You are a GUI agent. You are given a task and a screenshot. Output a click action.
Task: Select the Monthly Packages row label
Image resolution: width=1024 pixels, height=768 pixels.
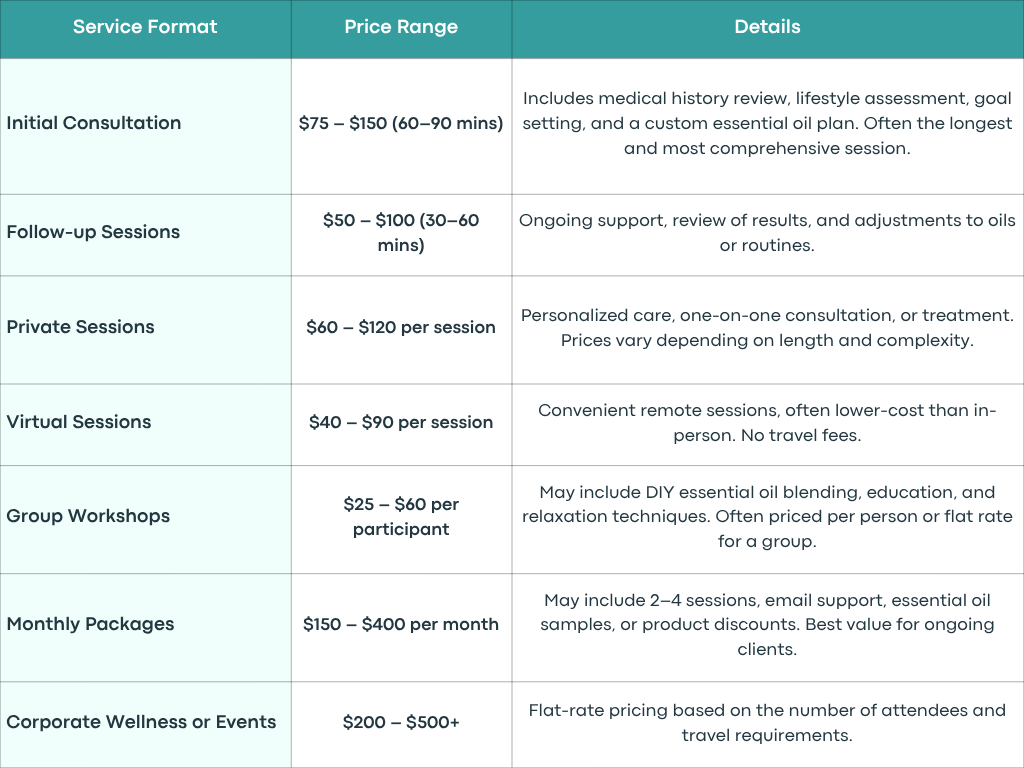[90, 624]
